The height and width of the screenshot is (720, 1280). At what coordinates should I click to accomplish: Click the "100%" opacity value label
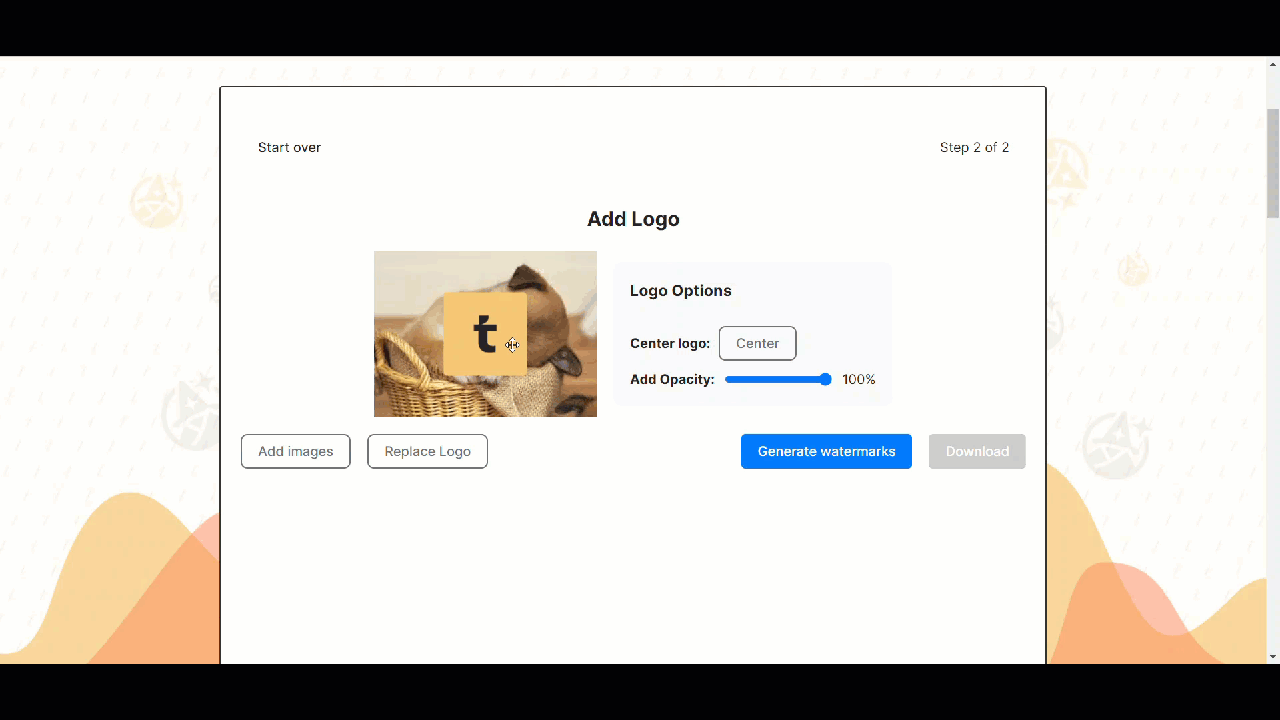click(858, 379)
